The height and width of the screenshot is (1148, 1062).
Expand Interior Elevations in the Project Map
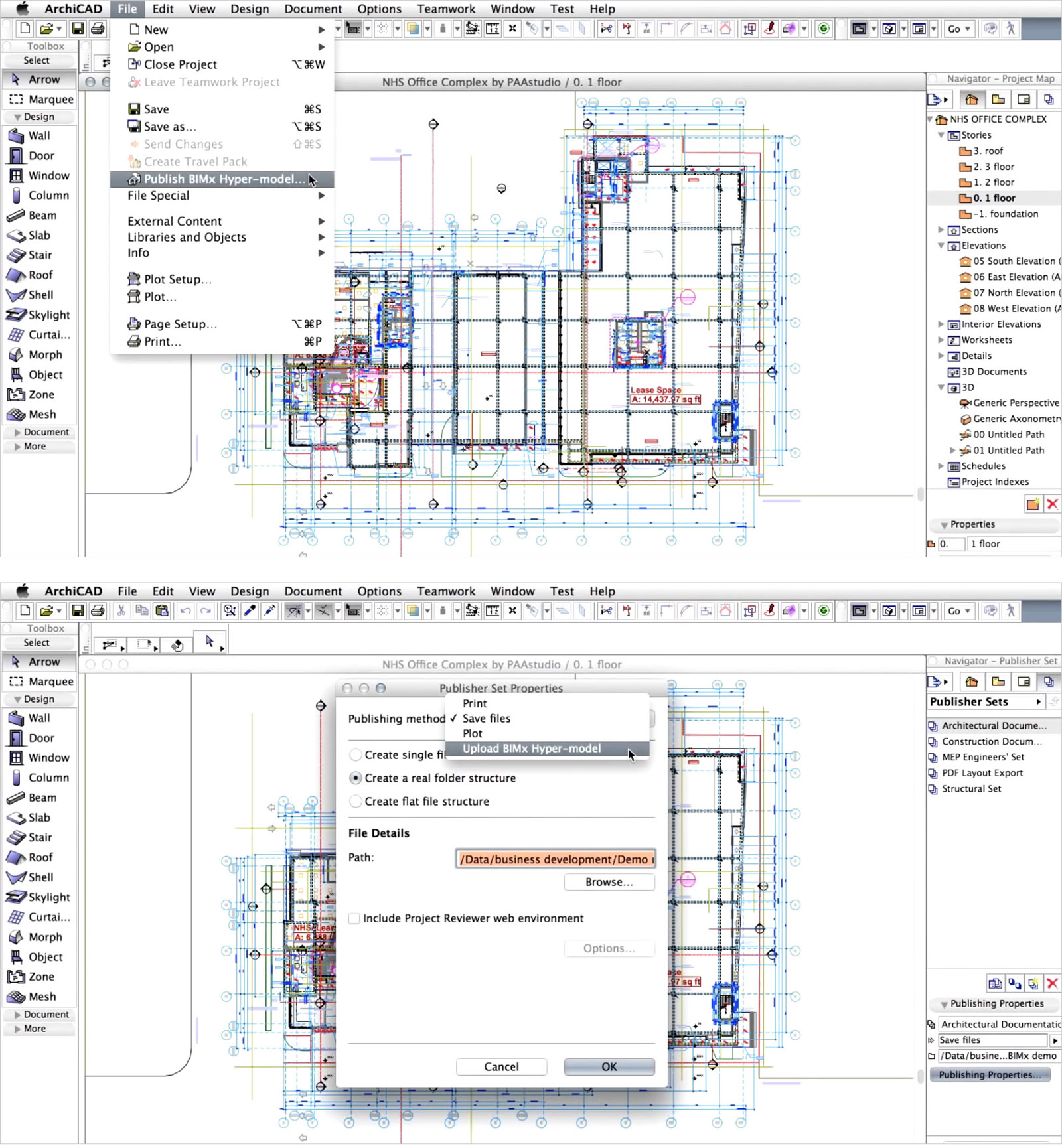(x=941, y=324)
